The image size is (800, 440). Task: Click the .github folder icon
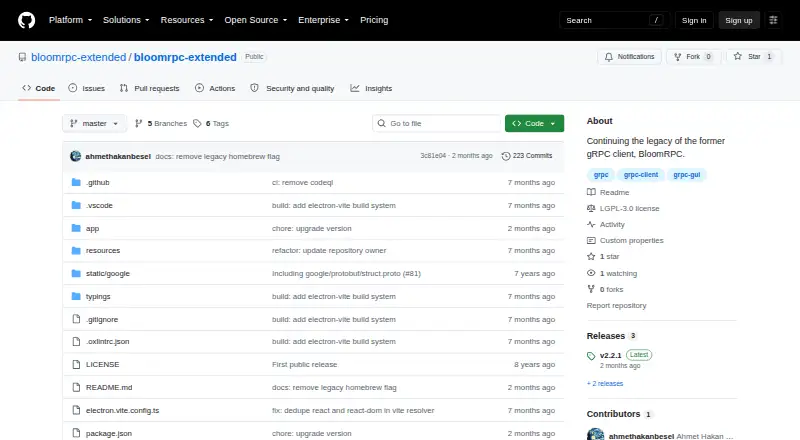[76, 182]
